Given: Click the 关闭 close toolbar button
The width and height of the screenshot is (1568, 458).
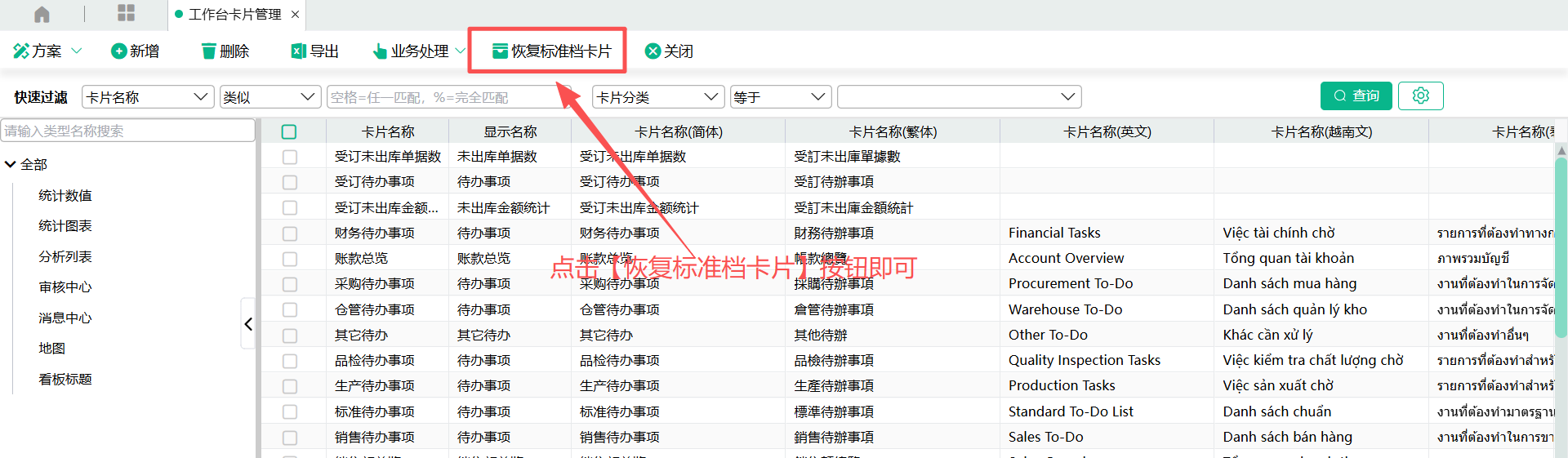Looking at the screenshot, I should [669, 51].
